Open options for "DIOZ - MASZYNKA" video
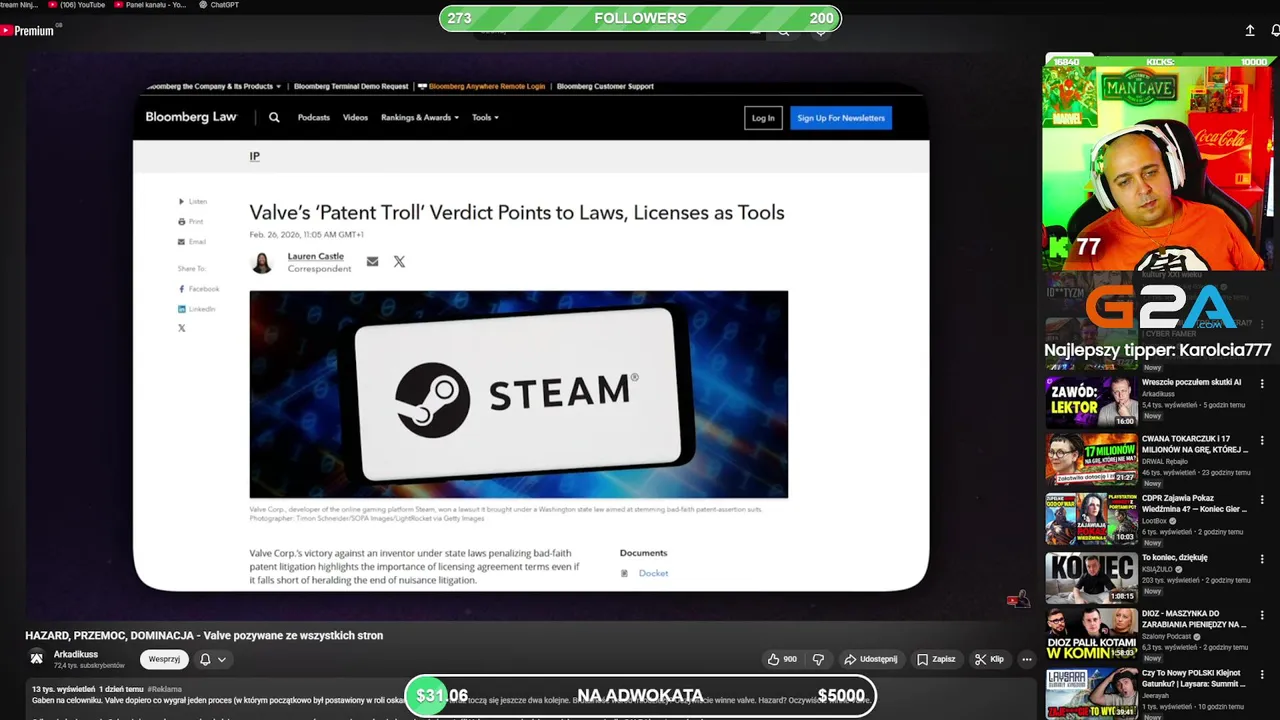 1262,614
